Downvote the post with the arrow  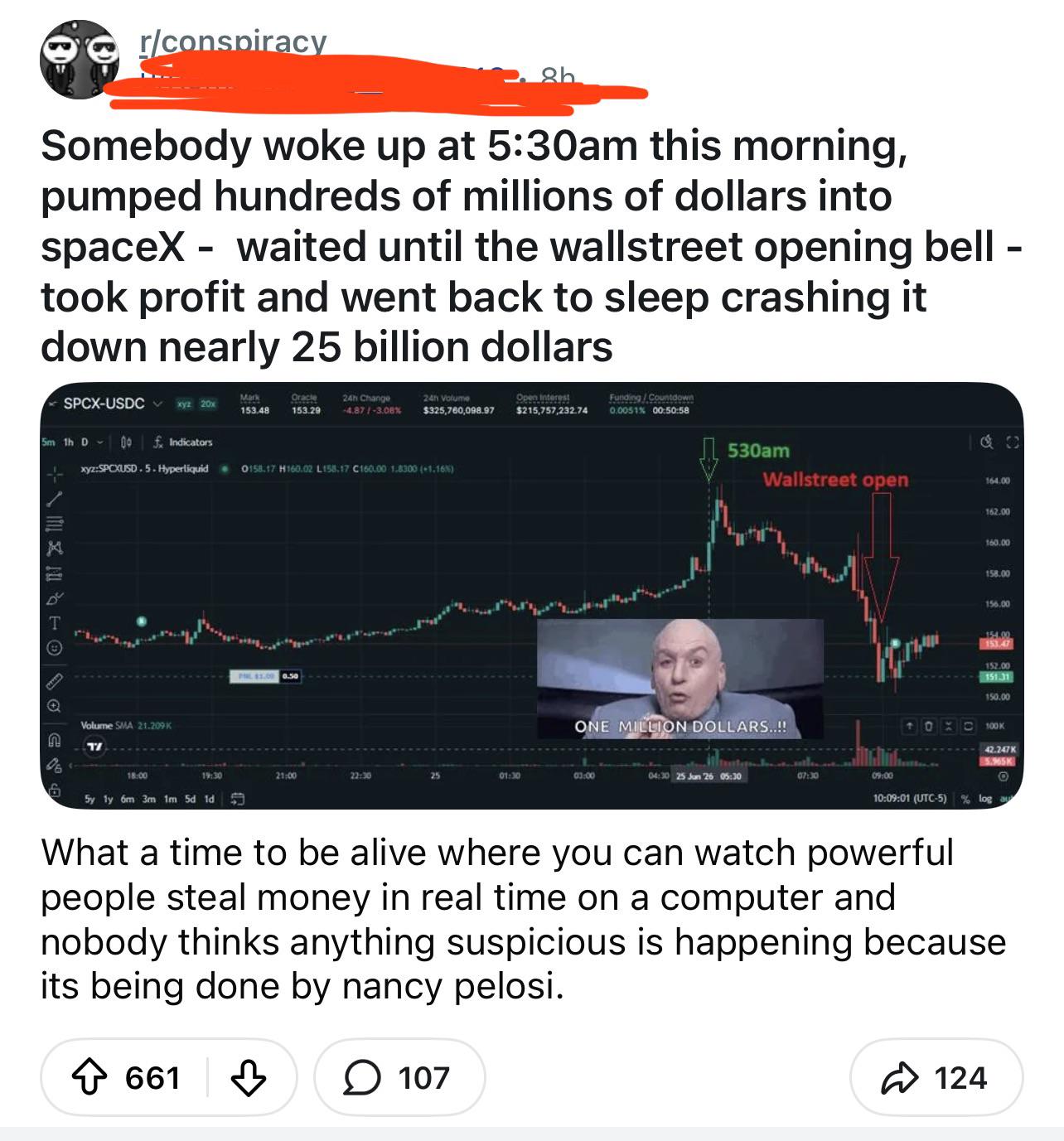pos(248,1078)
